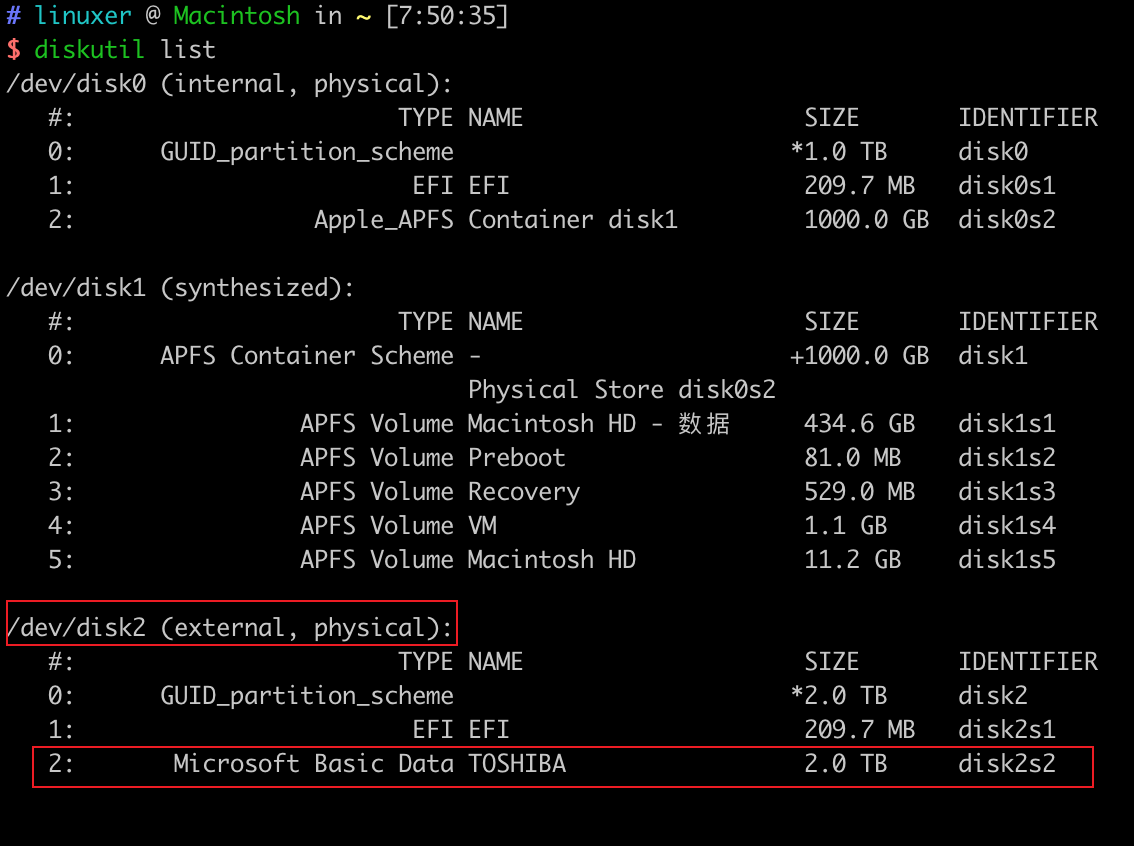The height and width of the screenshot is (846, 1134).
Task: Click 'Physical Store disk0s2' text
Action: pos(621,390)
